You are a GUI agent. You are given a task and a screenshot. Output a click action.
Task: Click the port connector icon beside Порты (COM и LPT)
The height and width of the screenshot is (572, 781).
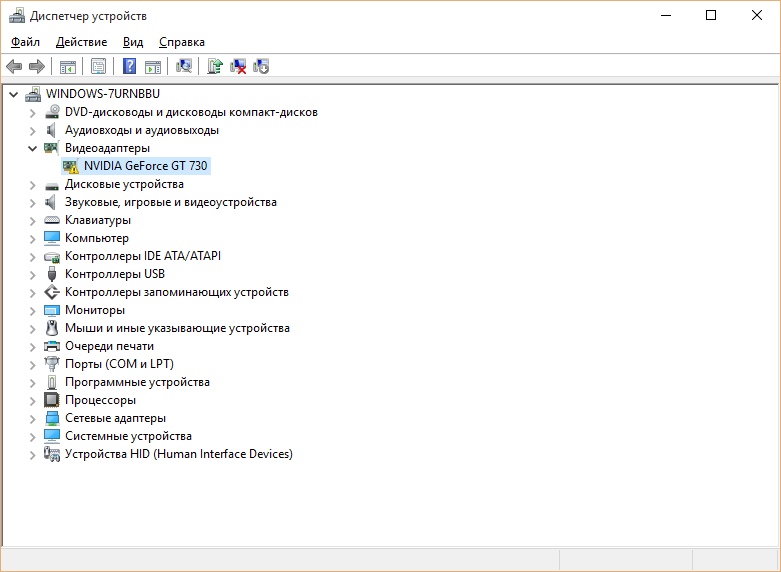tap(52, 364)
